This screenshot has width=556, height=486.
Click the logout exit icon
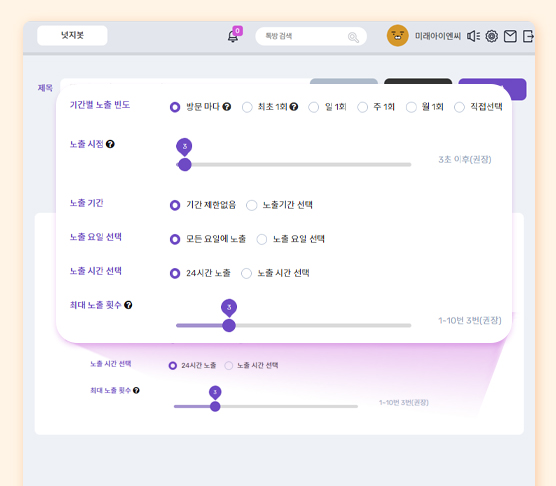[x=528, y=36]
